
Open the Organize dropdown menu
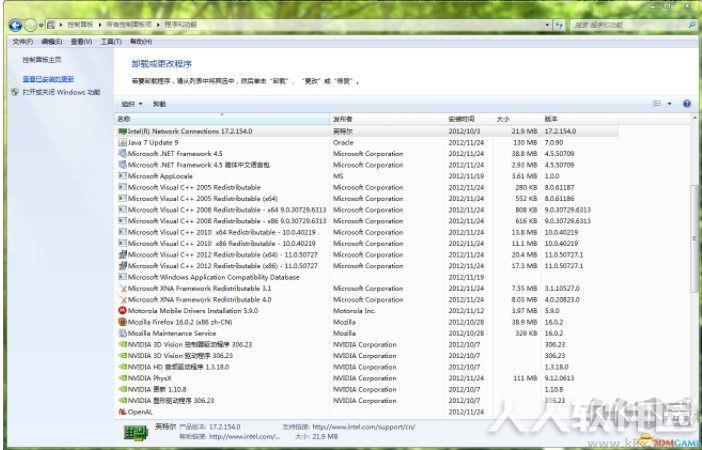point(132,104)
